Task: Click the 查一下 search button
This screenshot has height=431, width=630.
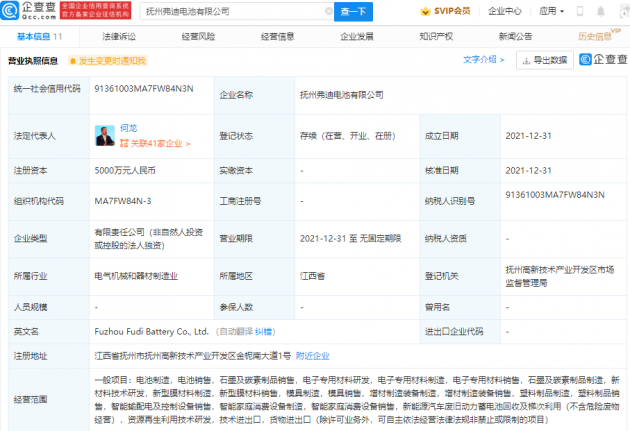Action: coord(353,12)
